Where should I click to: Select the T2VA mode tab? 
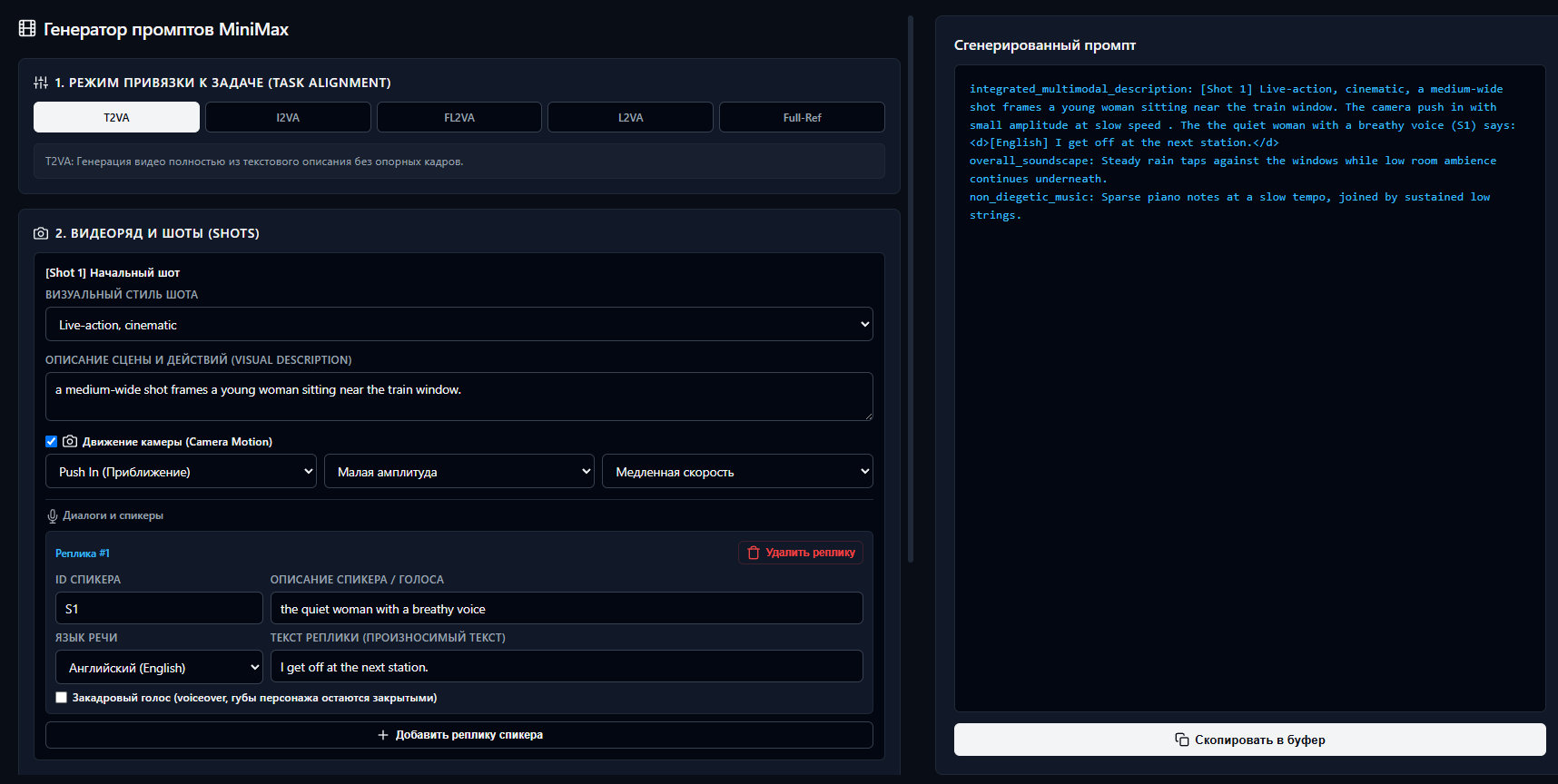point(116,117)
